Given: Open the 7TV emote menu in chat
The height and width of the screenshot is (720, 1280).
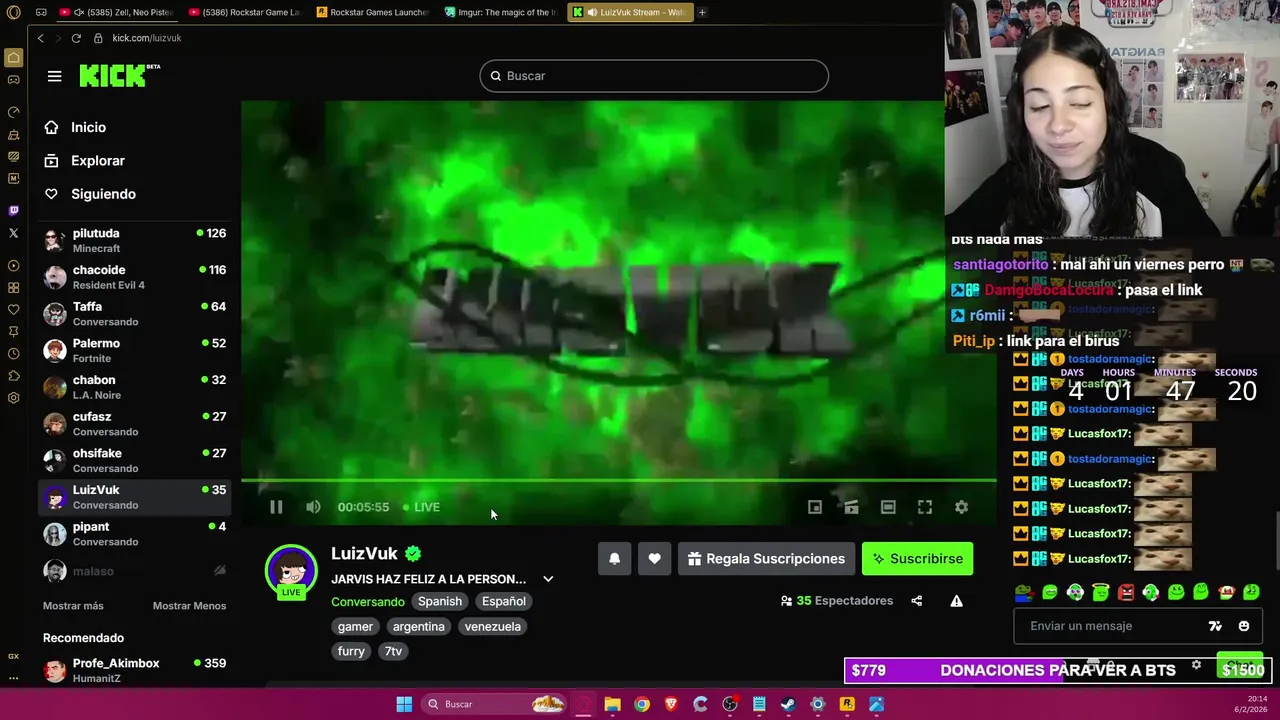Looking at the screenshot, I should click(x=1215, y=626).
